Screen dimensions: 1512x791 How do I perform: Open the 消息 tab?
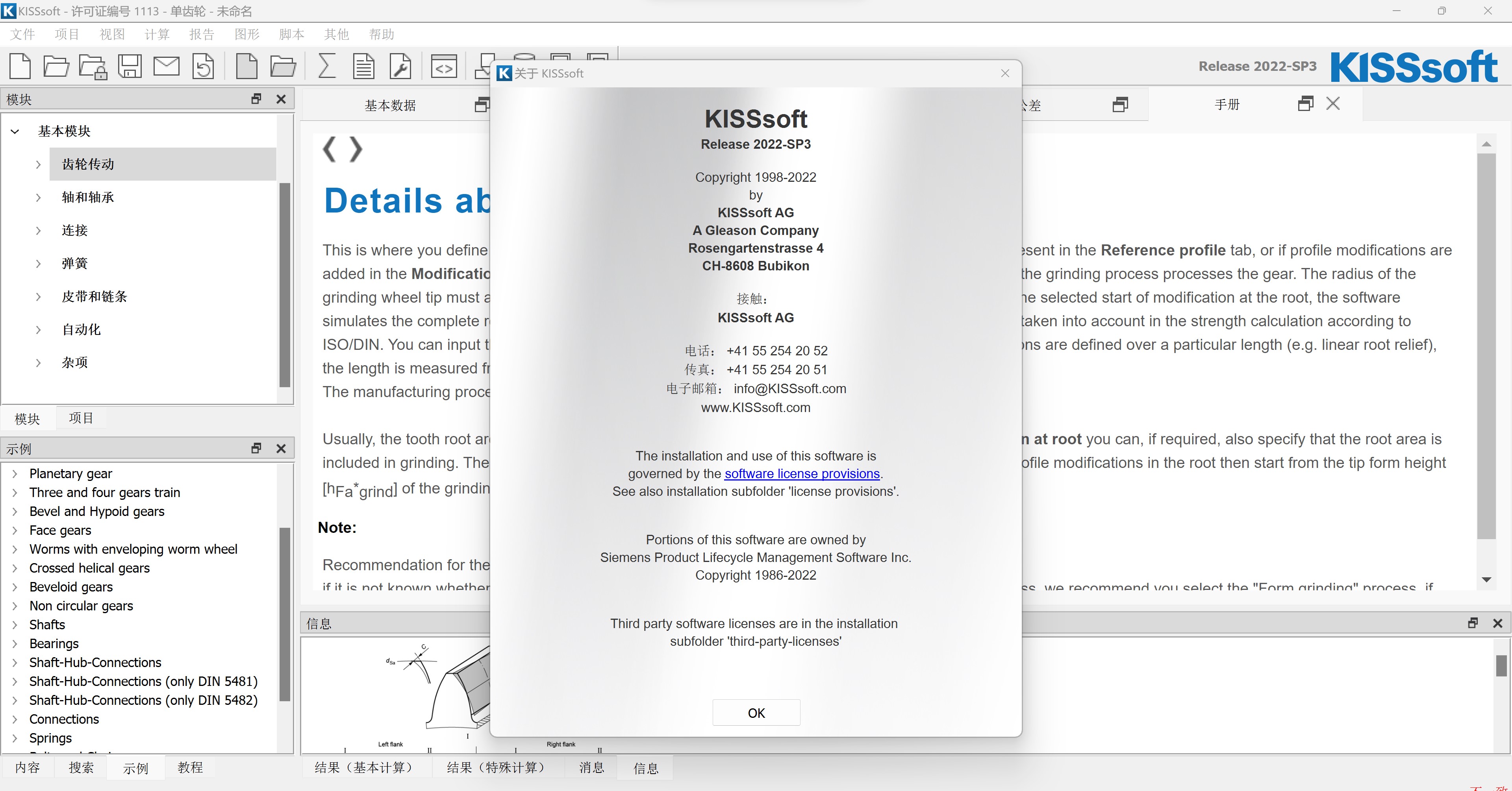tap(592, 767)
